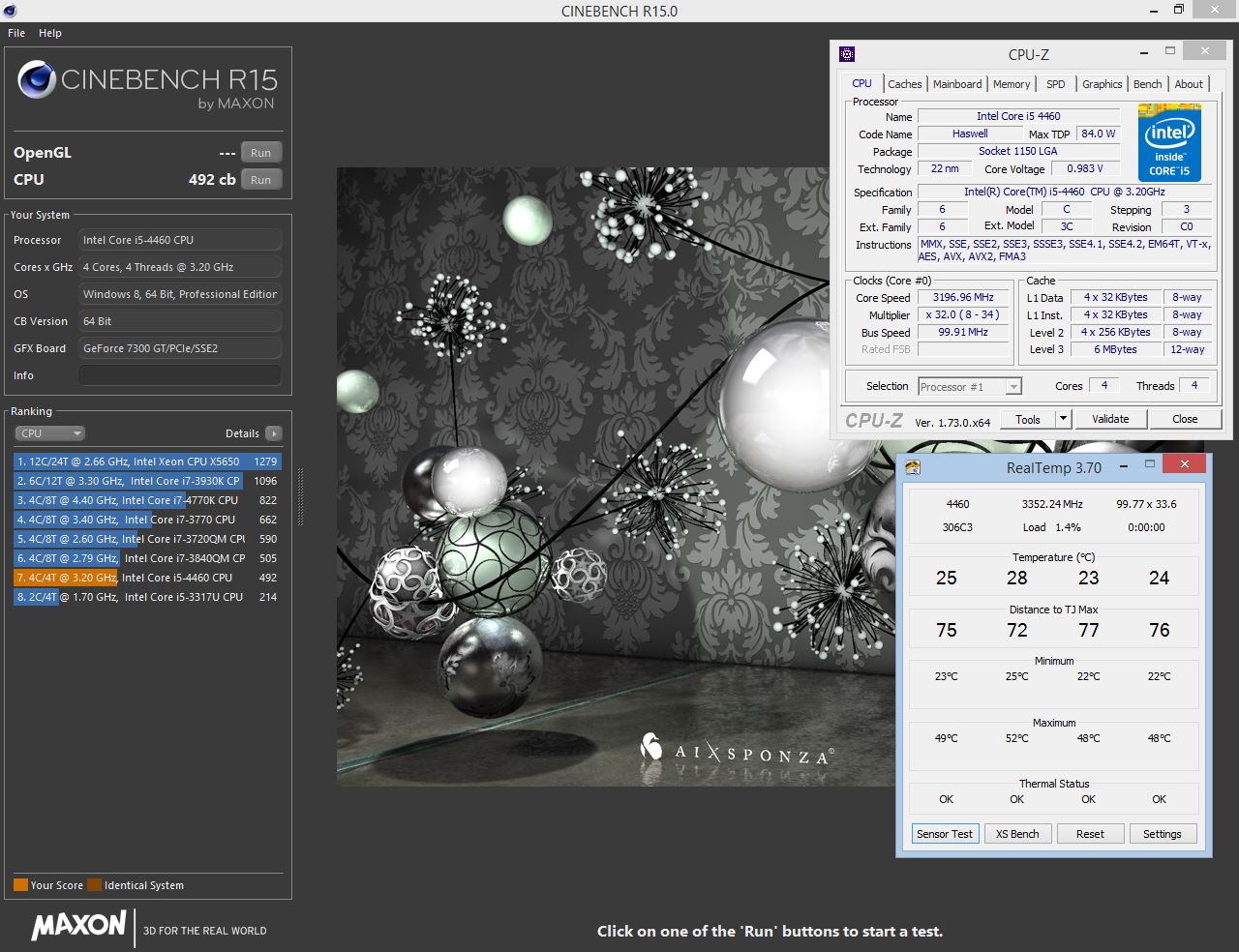This screenshot has width=1239, height=952.
Task: Open Settings in RealTemp
Action: 1163,834
